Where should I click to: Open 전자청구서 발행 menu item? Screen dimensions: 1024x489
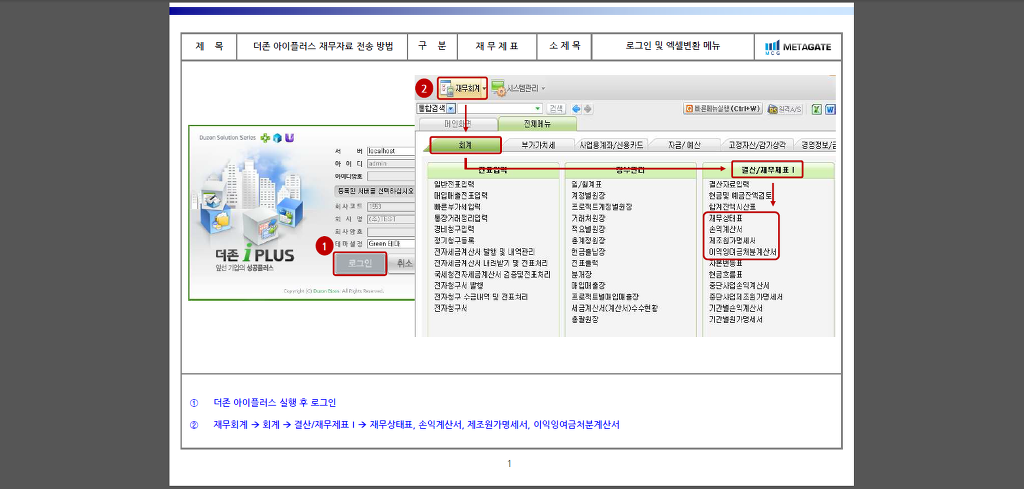click(x=458, y=285)
